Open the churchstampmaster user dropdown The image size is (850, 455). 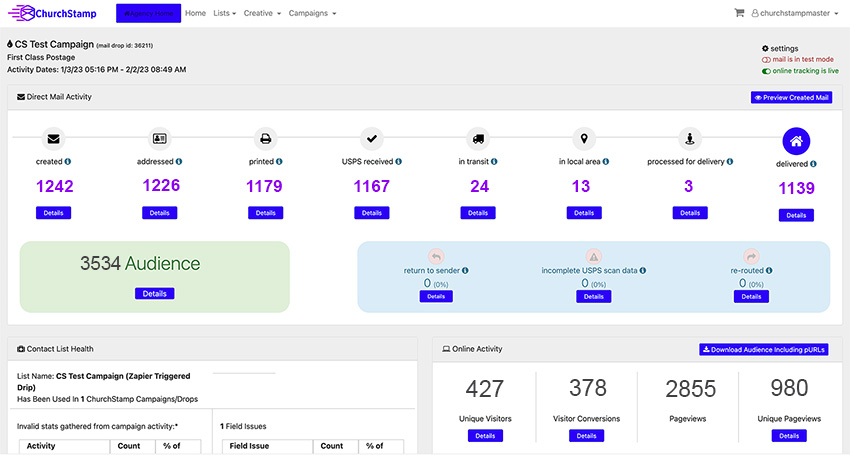[x=795, y=13]
